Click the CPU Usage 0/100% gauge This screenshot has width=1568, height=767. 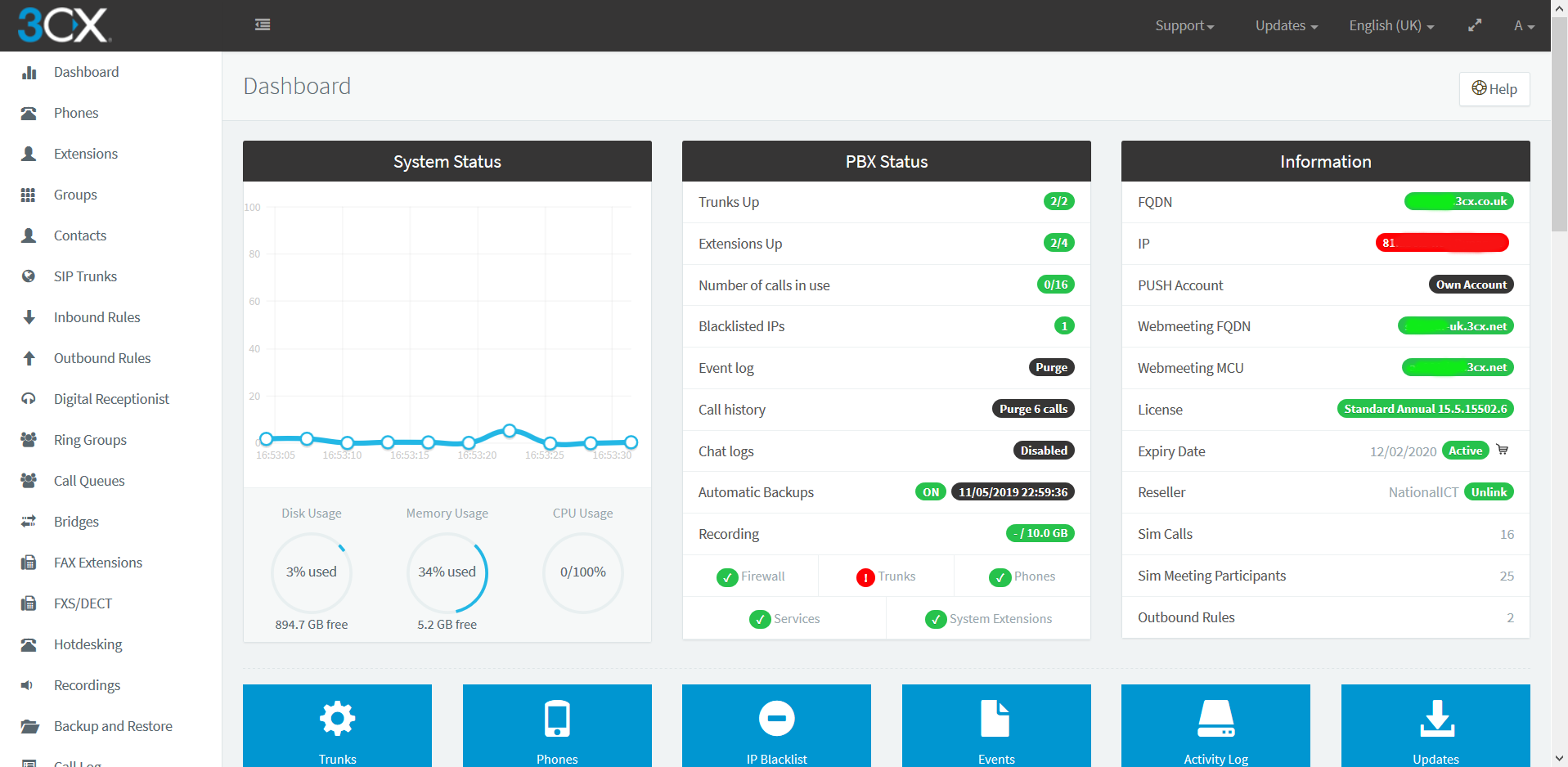pyautogui.click(x=583, y=572)
